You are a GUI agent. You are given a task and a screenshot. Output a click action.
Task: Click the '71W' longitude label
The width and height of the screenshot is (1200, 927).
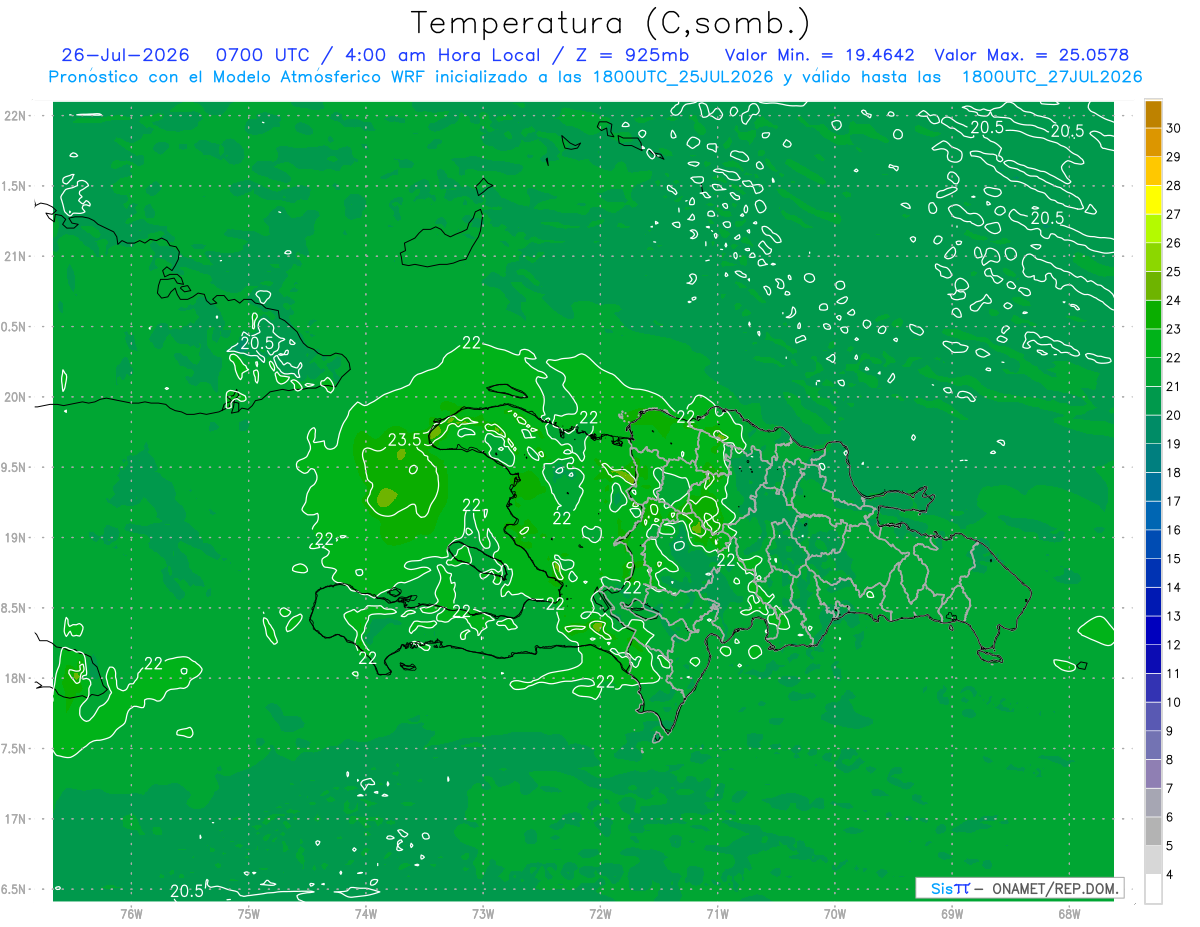tap(717, 913)
